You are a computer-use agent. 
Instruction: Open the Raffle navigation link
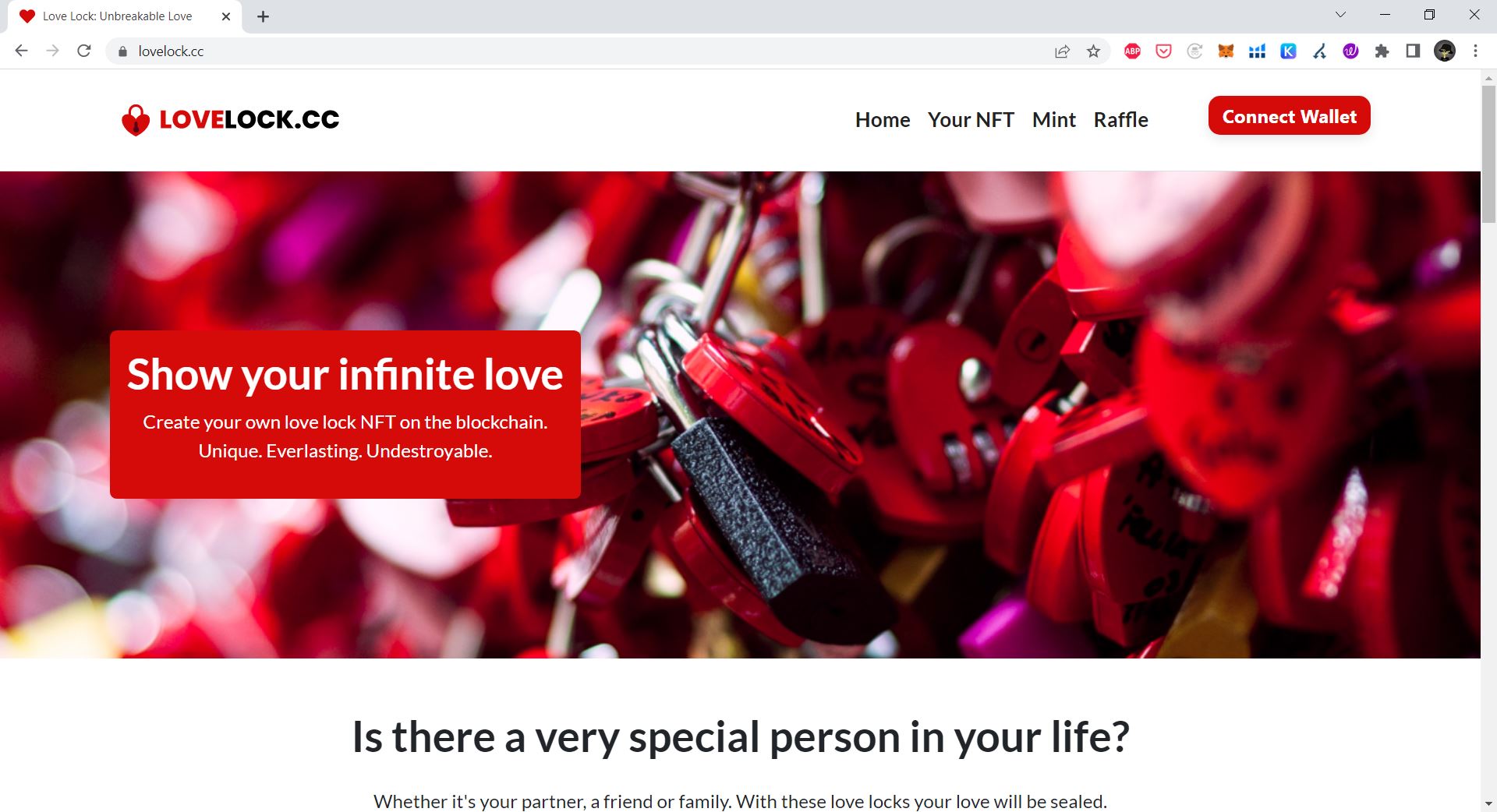(1120, 120)
